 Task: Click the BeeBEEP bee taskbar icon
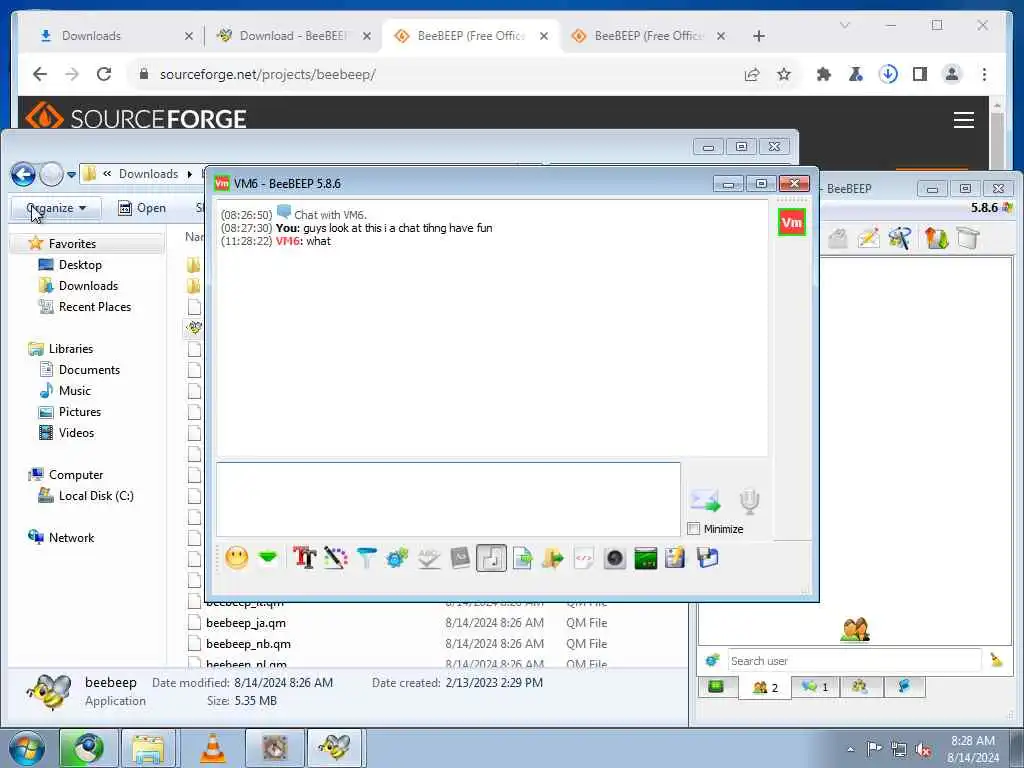334,748
